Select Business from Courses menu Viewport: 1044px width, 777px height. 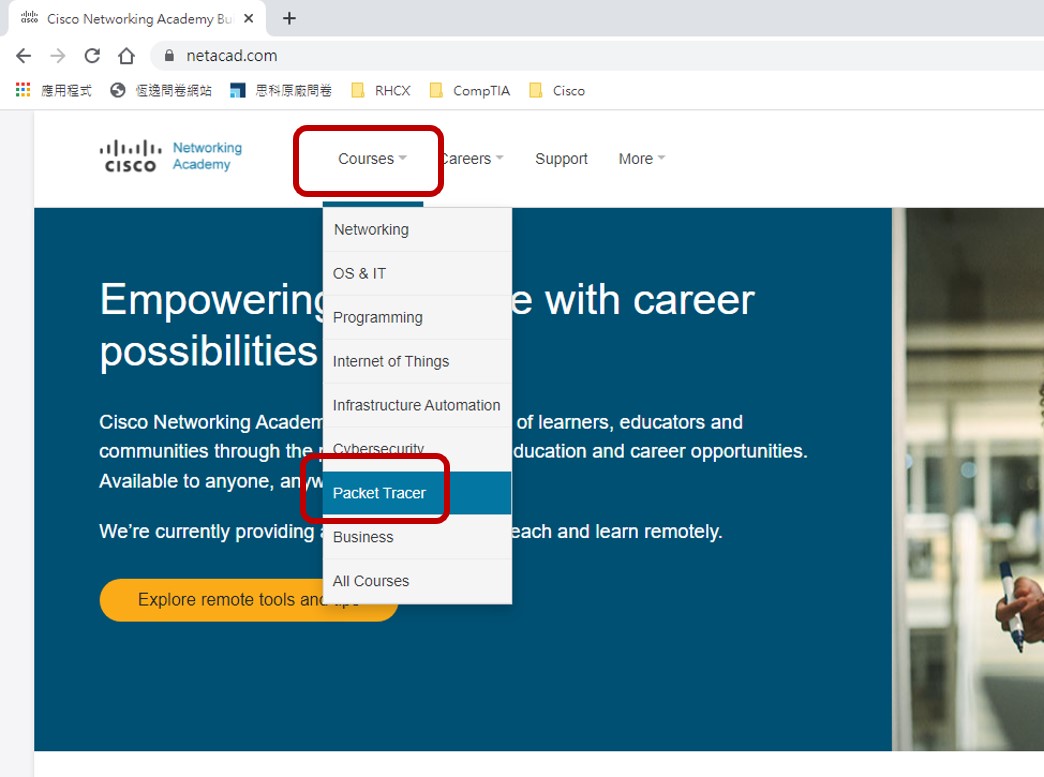point(417,537)
